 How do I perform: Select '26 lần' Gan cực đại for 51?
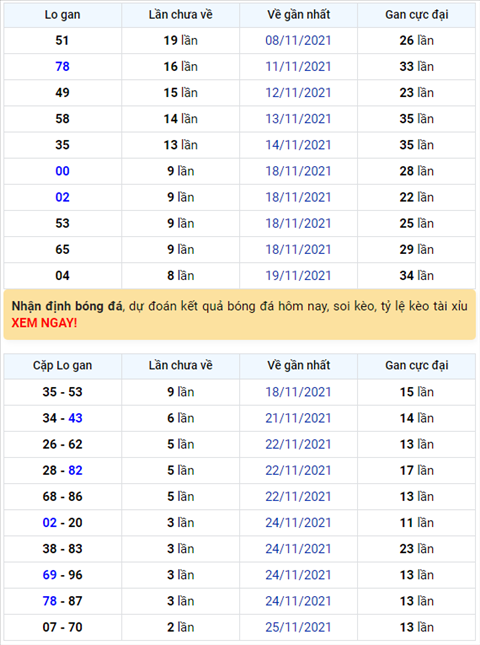pos(417,41)
